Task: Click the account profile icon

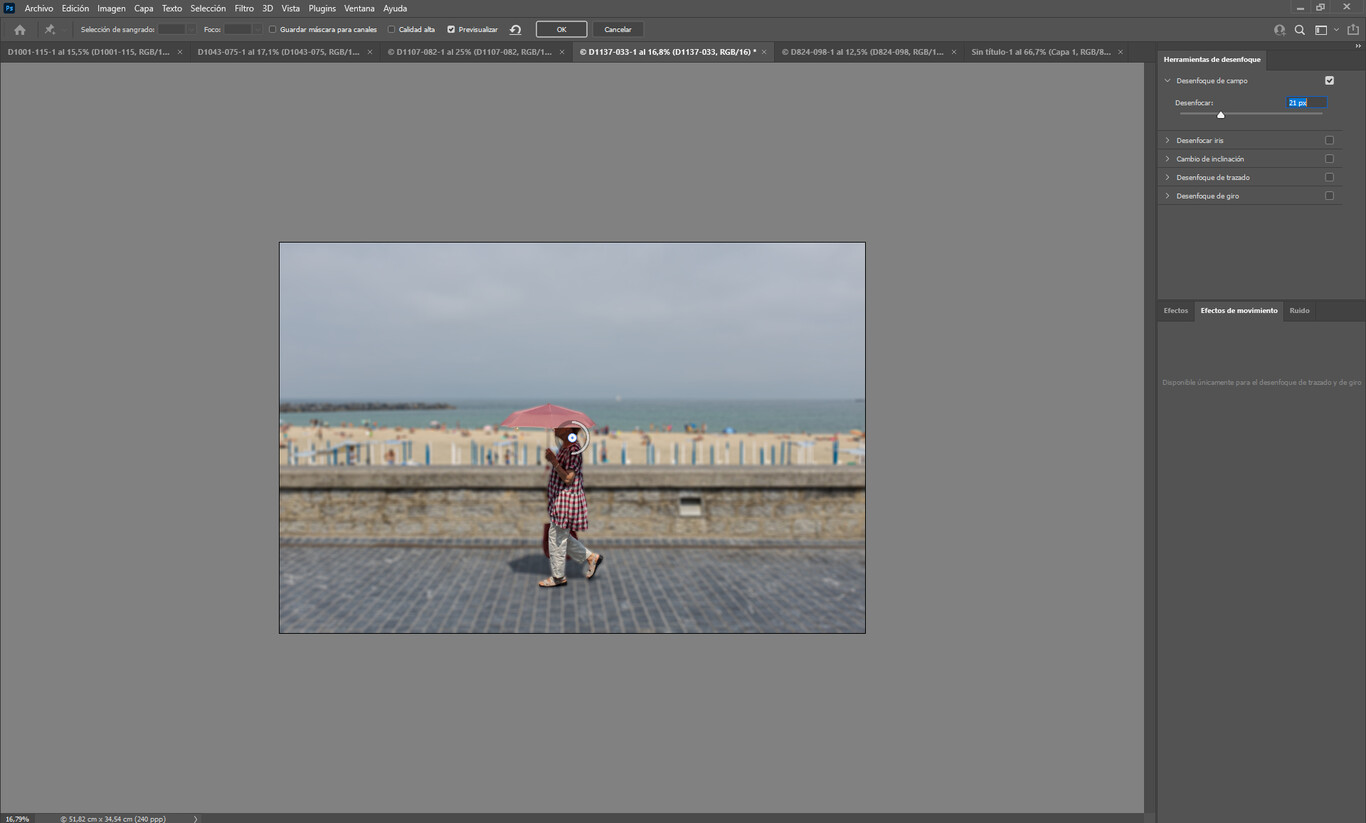Action: 1279,29
